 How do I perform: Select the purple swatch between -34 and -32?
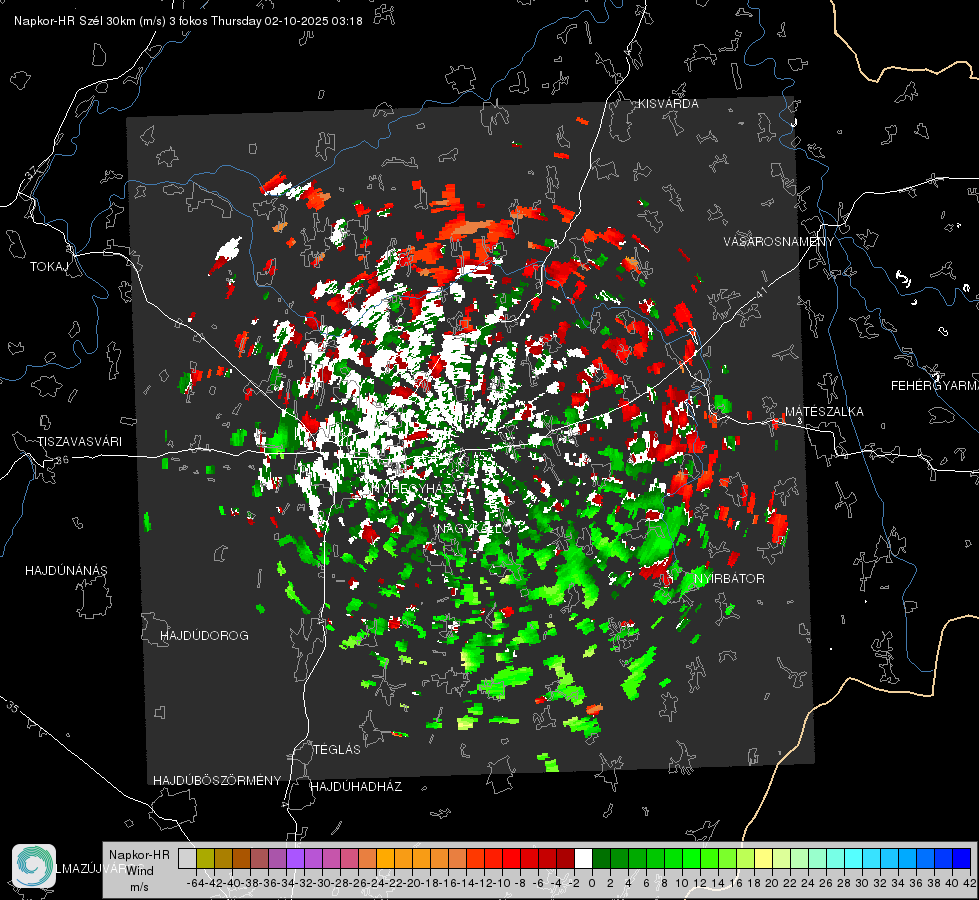tap(295, 858)
